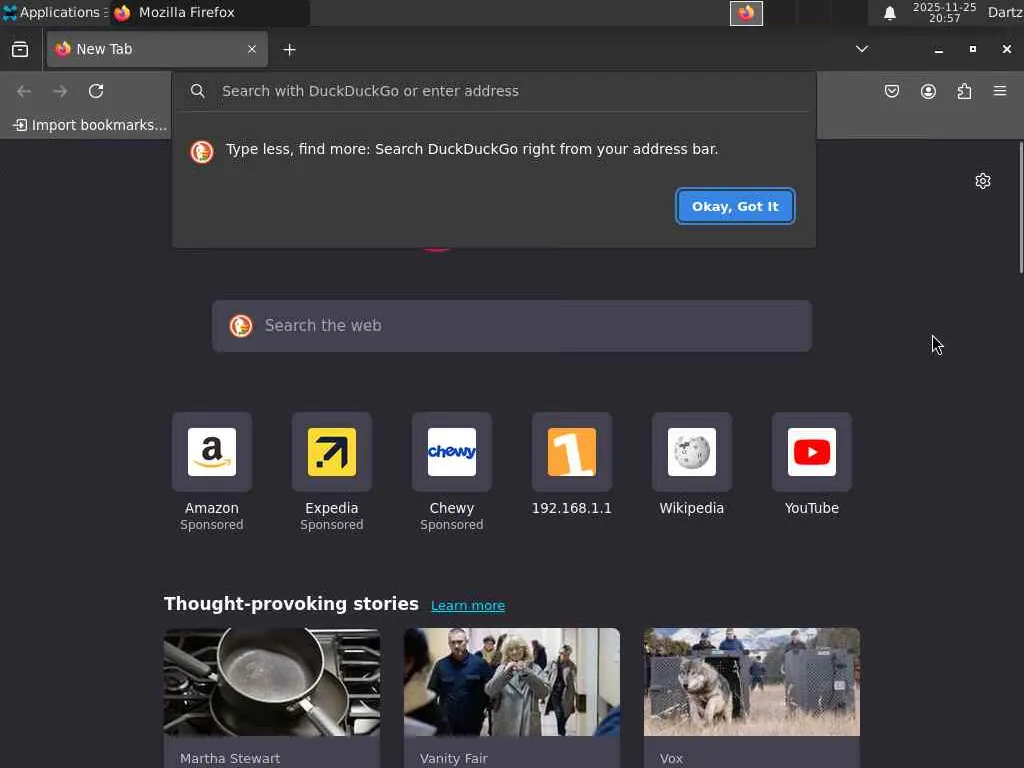The height and width of the screenshot is (768, 1024).
Task: Click Sponsored label under Amazon
Action: [212, 524]
